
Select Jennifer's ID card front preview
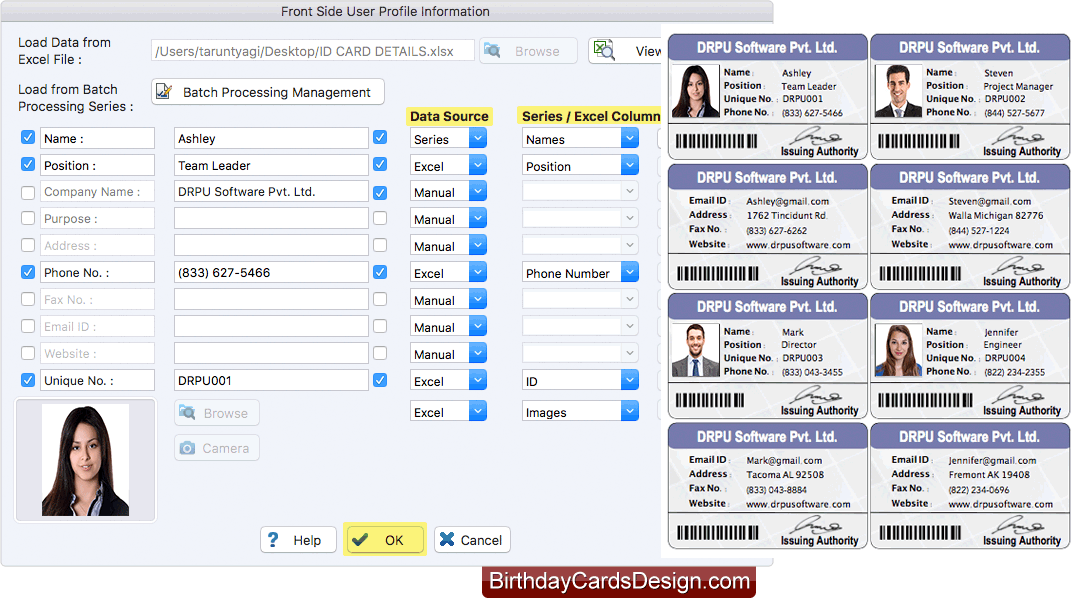tap(970, 356)
